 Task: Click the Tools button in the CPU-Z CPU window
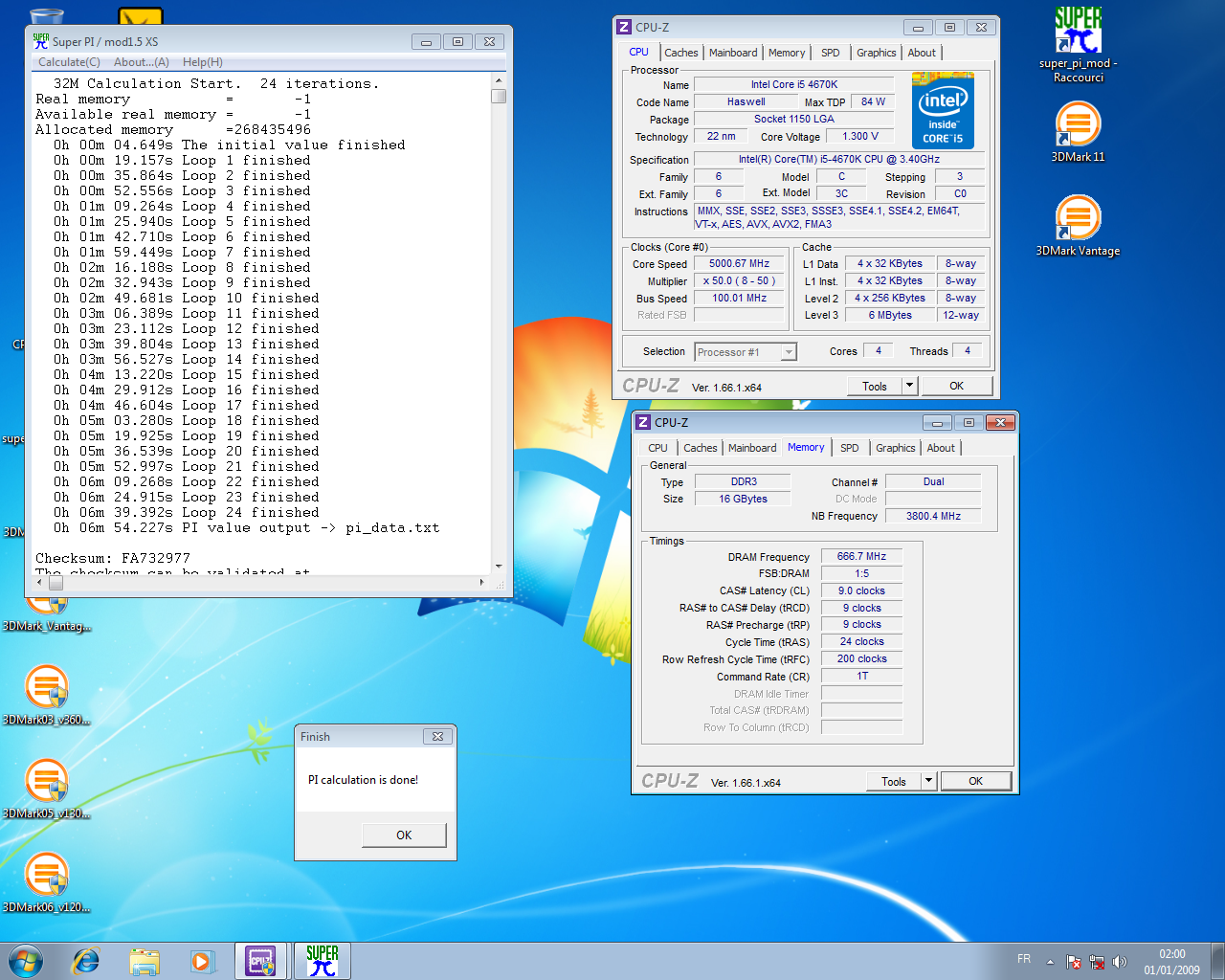pos(875,386)
